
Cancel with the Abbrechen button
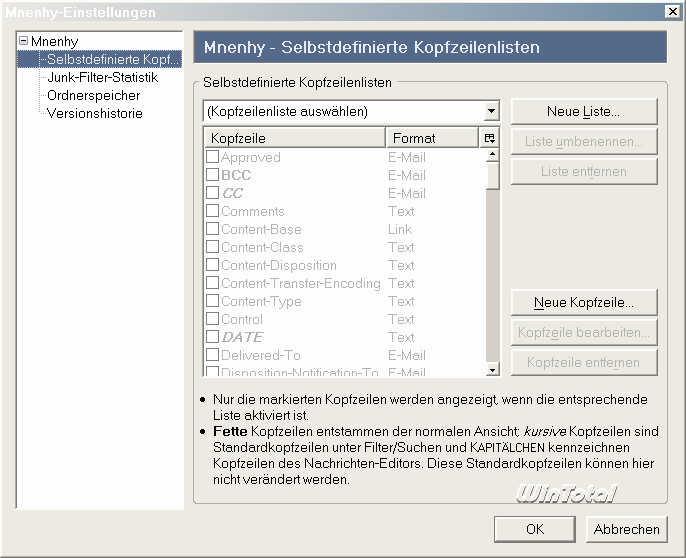pyautogui.click(x=626, y=529)
